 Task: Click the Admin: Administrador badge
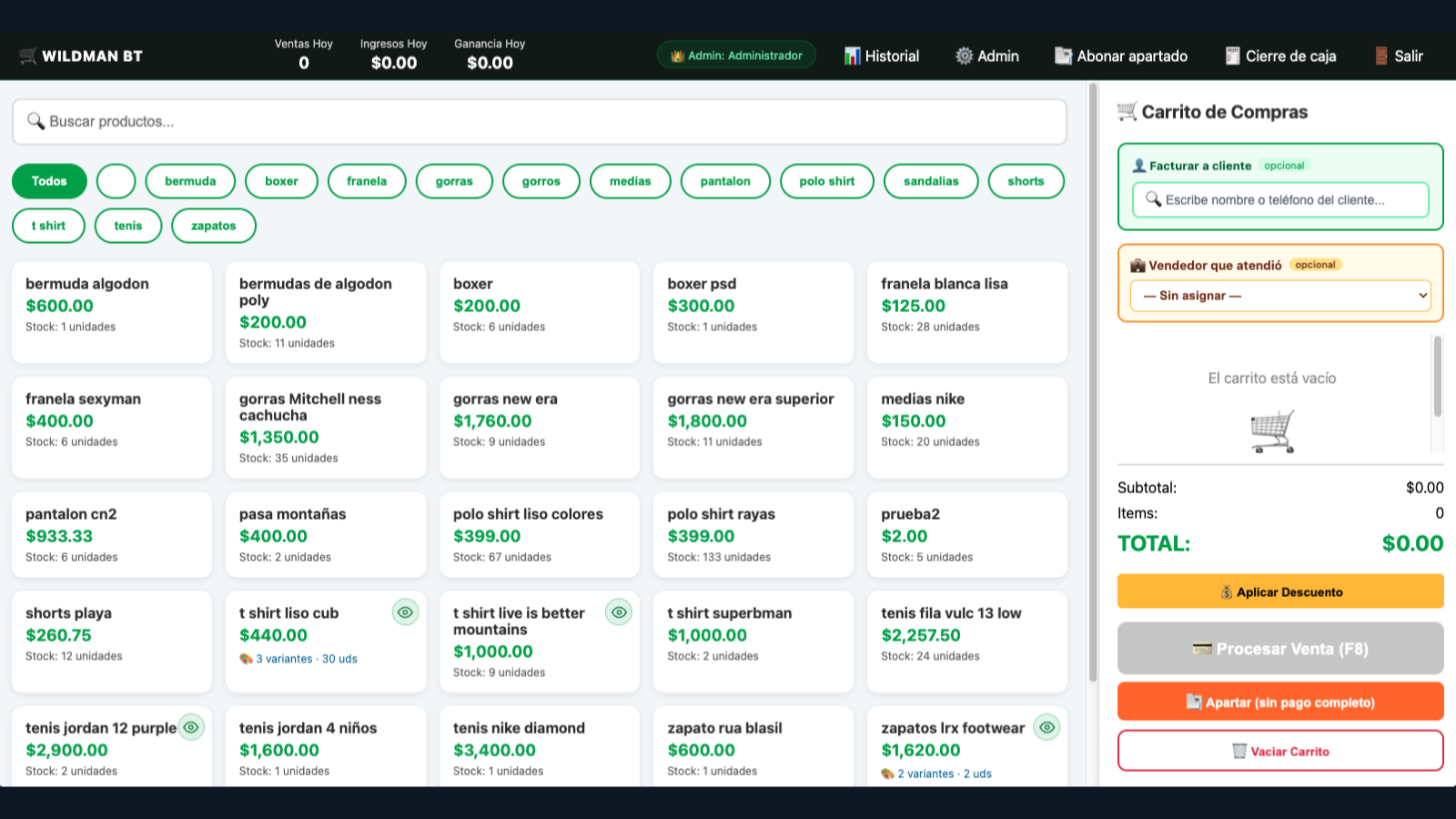736,56
